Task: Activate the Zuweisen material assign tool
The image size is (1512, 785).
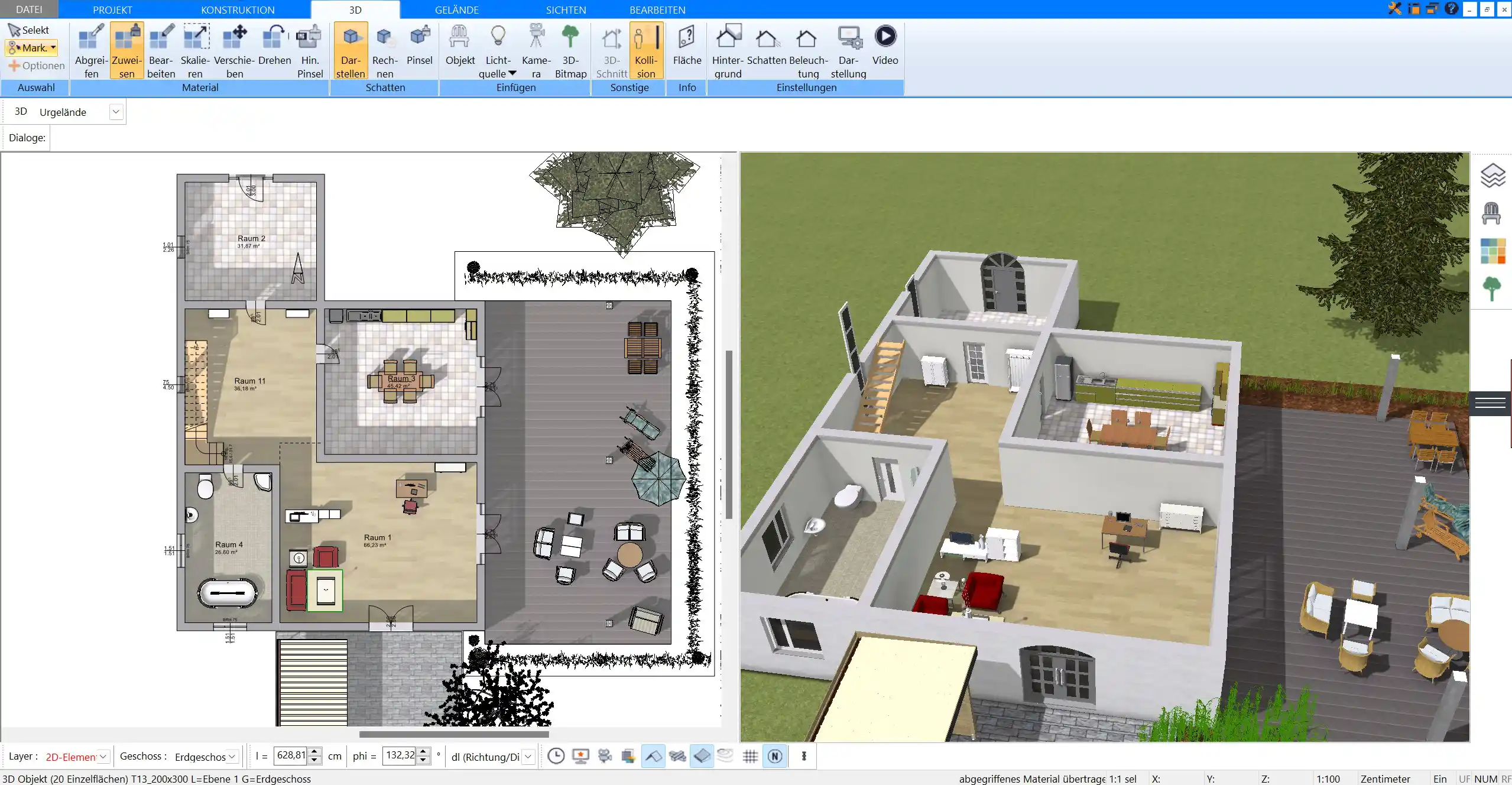Action: 126,50
